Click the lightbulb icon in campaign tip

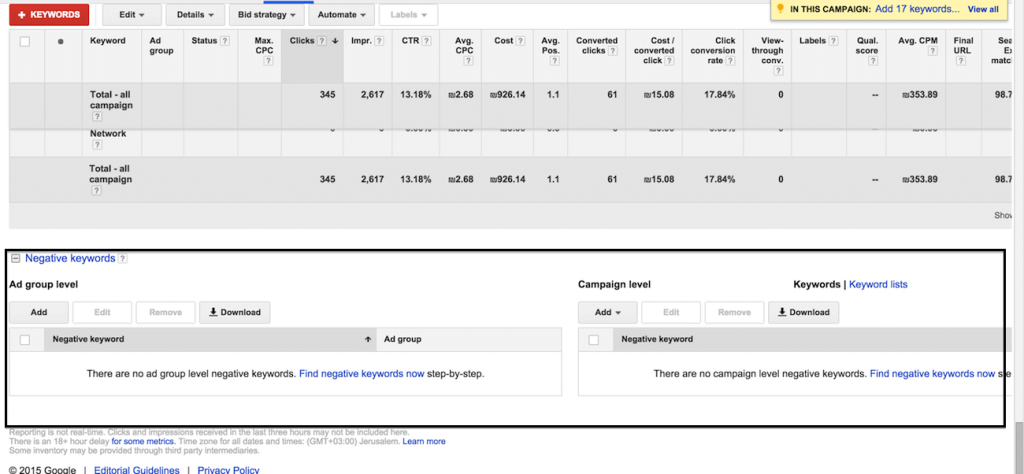point(780,9)
